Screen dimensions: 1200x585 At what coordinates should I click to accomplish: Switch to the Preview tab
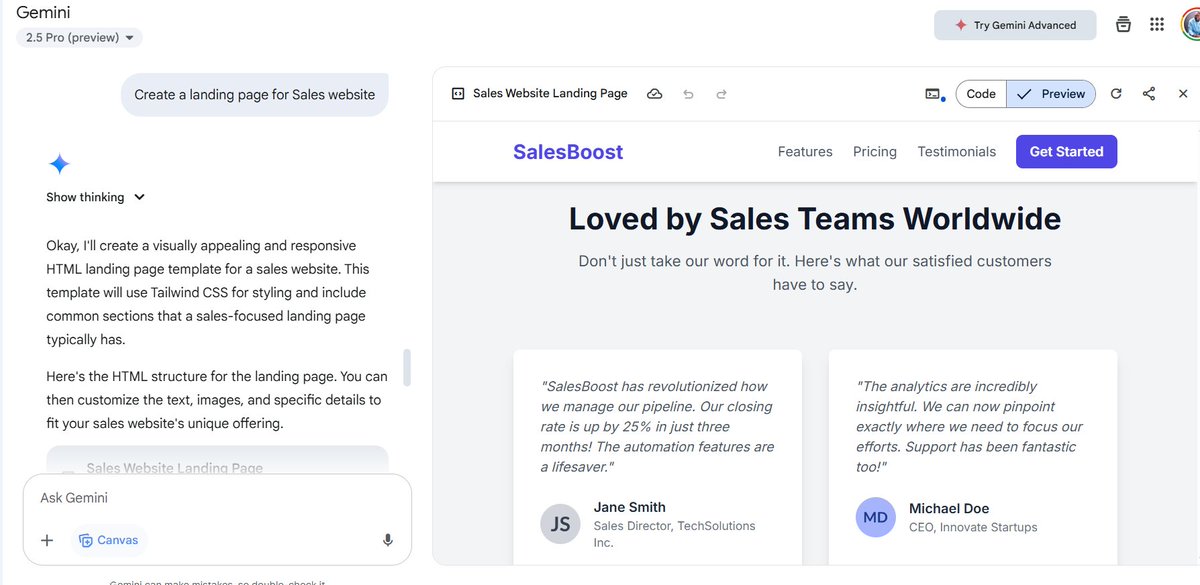[1051, 94]
